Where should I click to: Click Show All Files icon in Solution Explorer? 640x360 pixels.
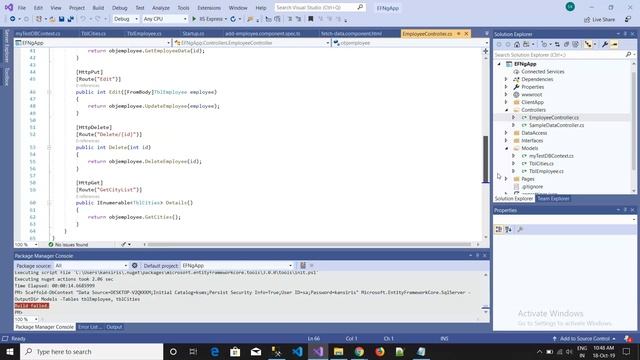(576, 44)
